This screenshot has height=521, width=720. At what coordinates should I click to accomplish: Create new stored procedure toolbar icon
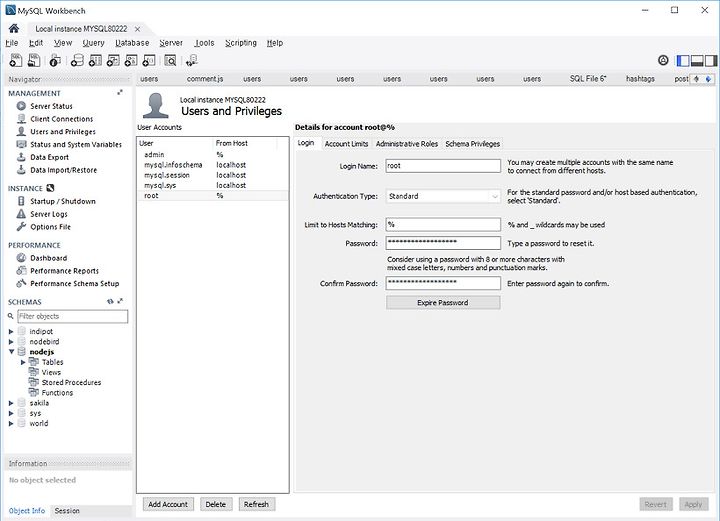tap(131, 60)
